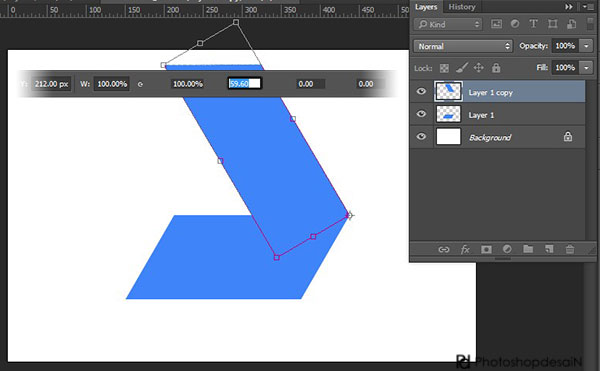Create a new group folder icon

coord(528,249)
